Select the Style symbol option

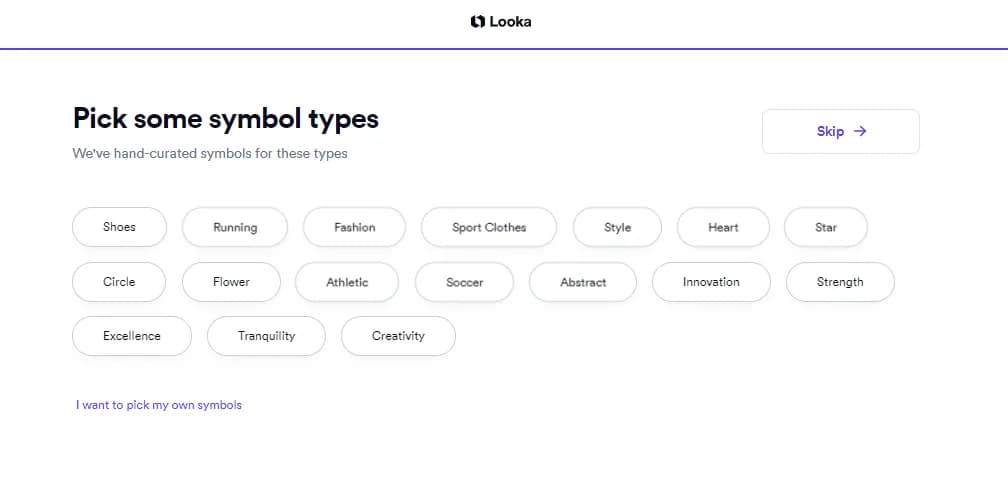coord(617,227)
